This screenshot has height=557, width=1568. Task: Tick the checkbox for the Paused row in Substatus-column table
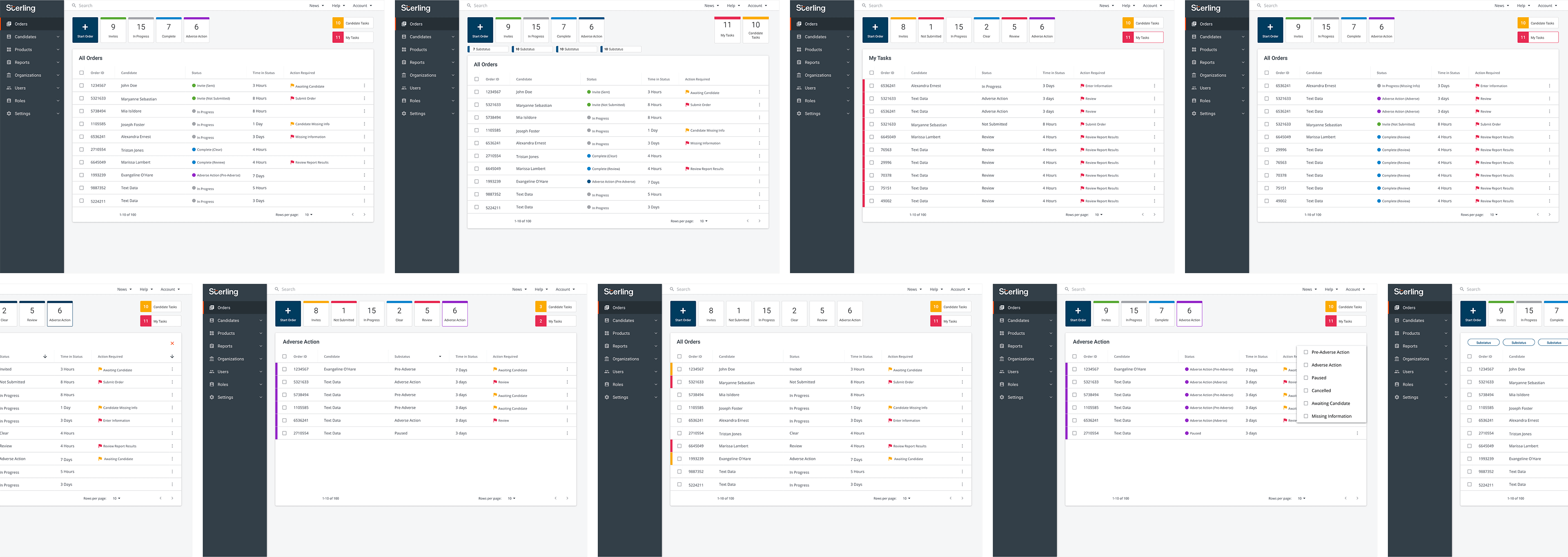(284, 433)
